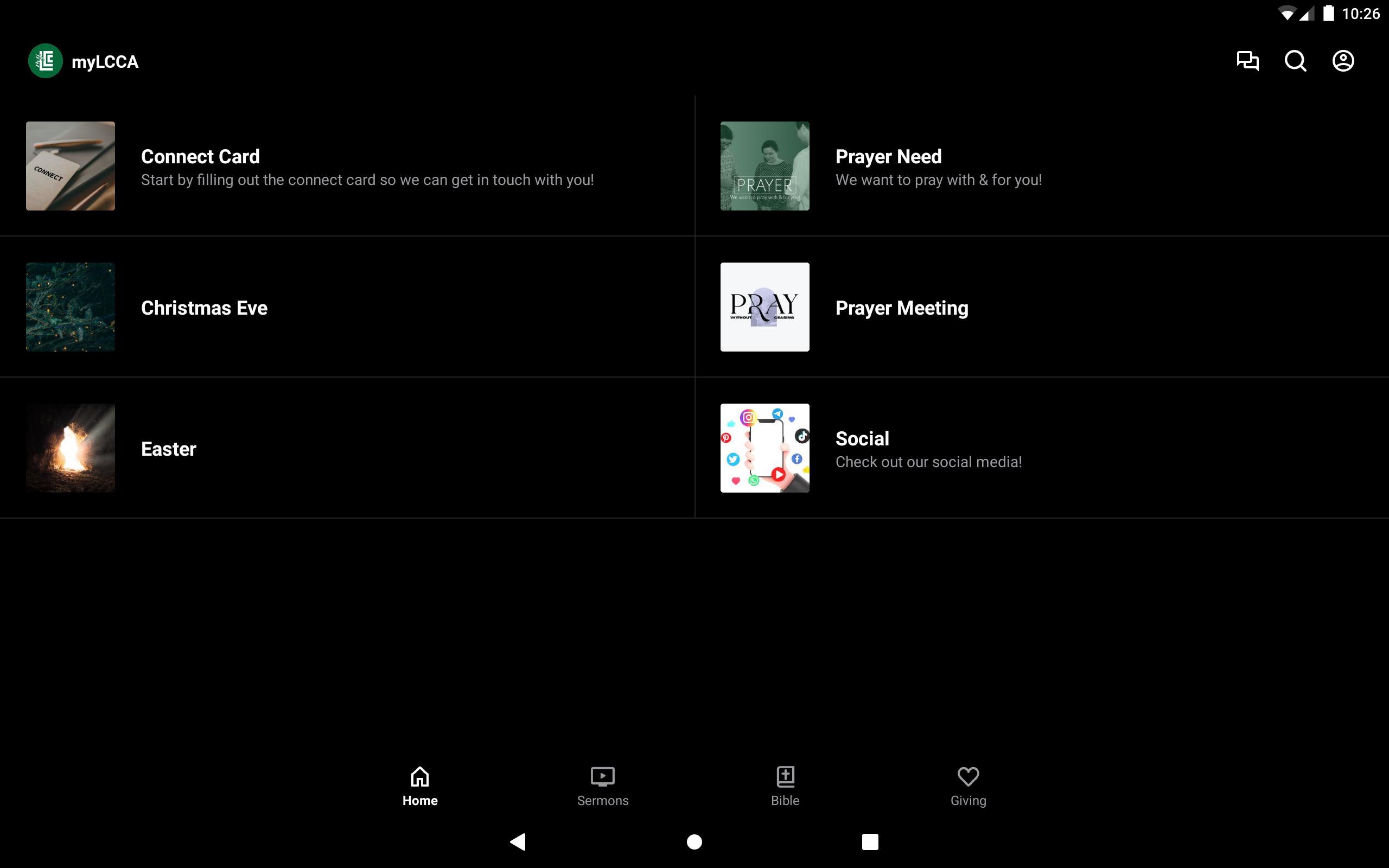The image size is (1389, 868).
Task: Open the chat messages icon
Action: 1247,61
